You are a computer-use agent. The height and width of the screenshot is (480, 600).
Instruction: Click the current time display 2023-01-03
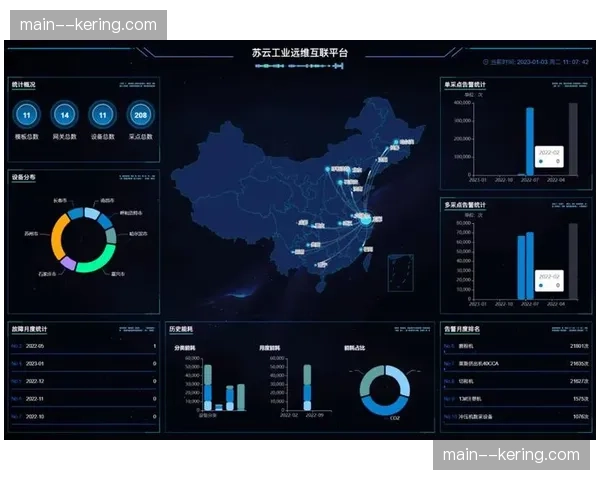click(536, 62)
